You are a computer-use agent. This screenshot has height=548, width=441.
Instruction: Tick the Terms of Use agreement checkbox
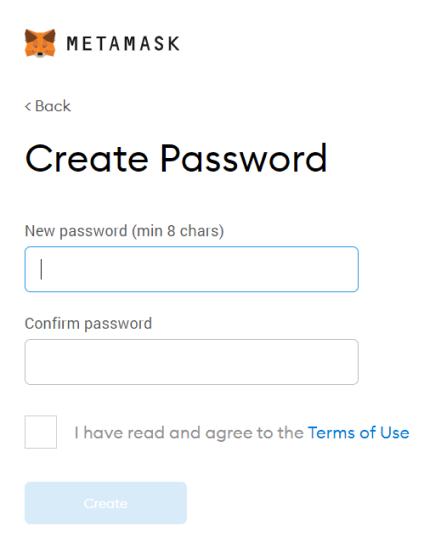pos(41,432)
